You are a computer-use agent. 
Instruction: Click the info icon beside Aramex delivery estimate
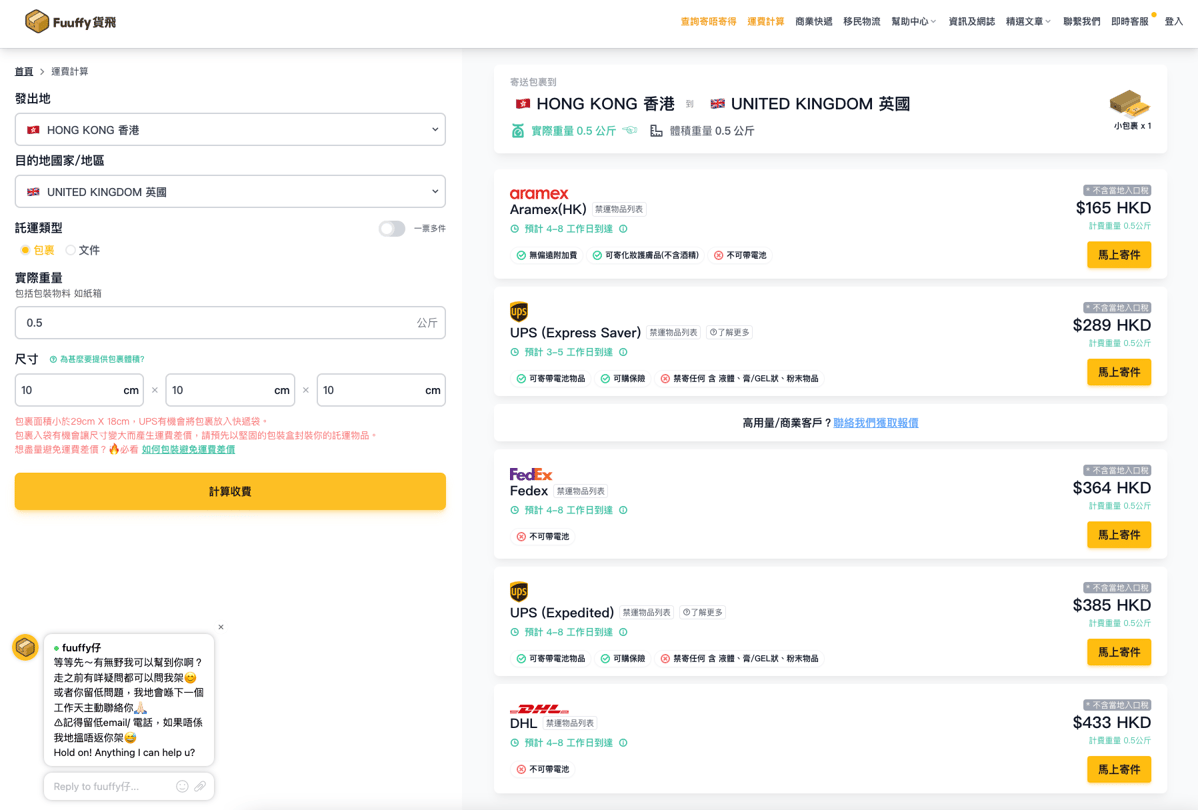623,229
